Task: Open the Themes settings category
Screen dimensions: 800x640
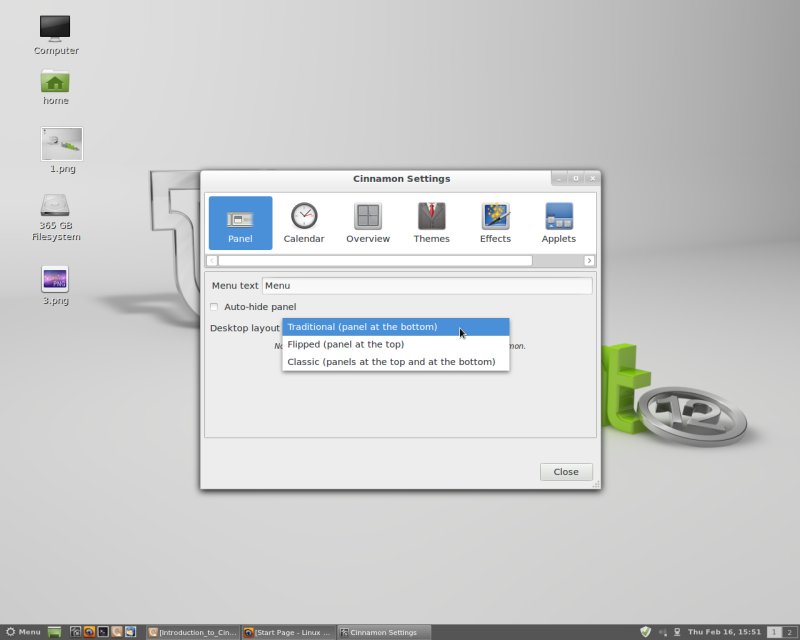Action: click(432, 223)
